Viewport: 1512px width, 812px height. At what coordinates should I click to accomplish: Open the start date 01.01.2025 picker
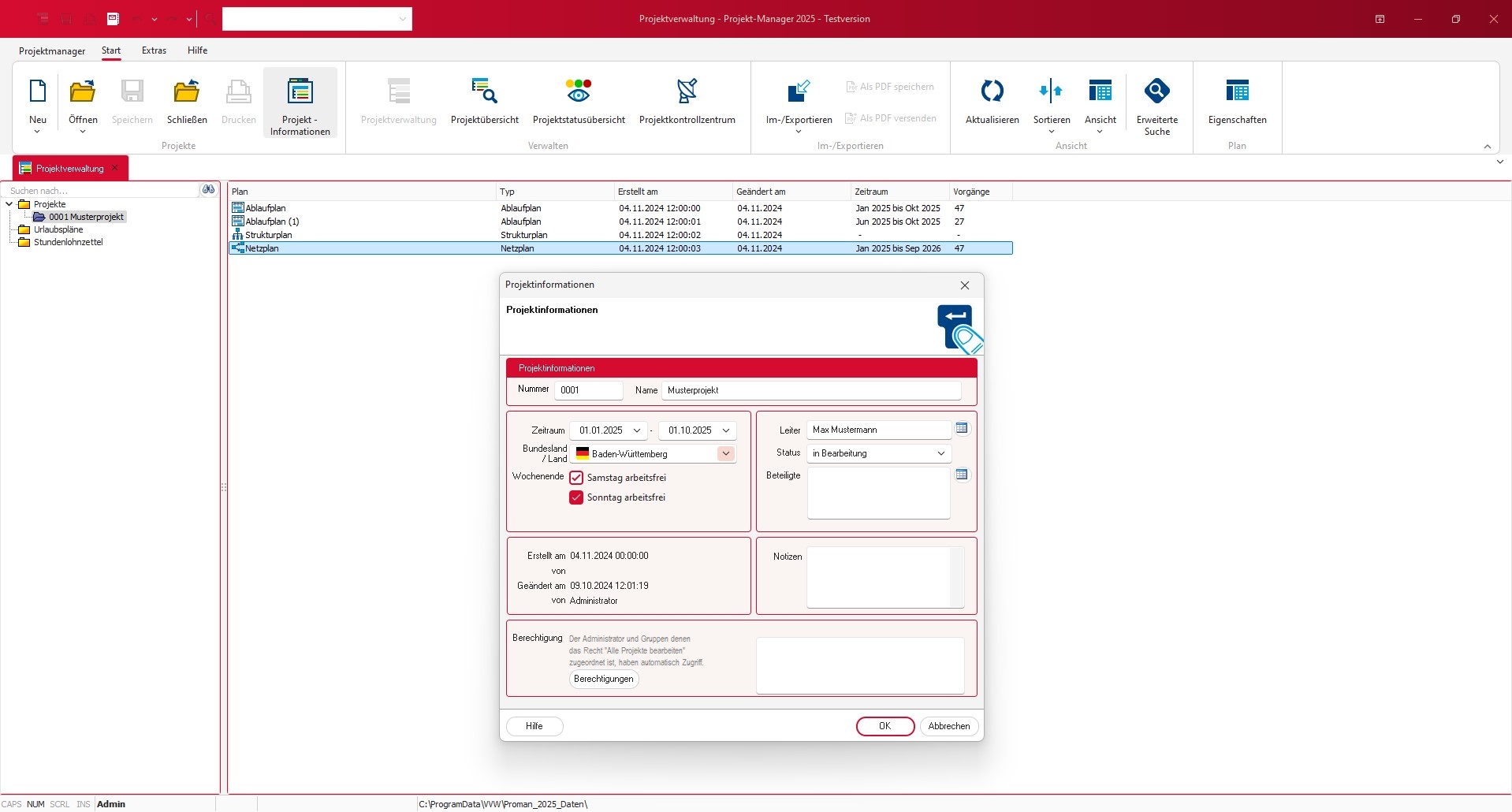coord(637,430)
